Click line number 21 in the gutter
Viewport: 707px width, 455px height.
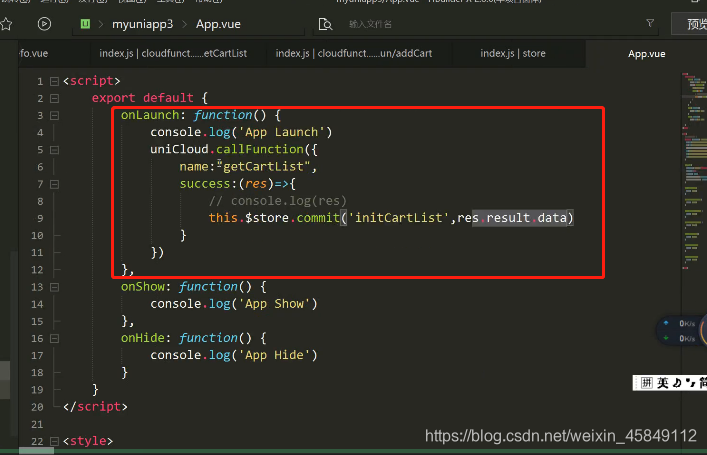tap(37, 424)
